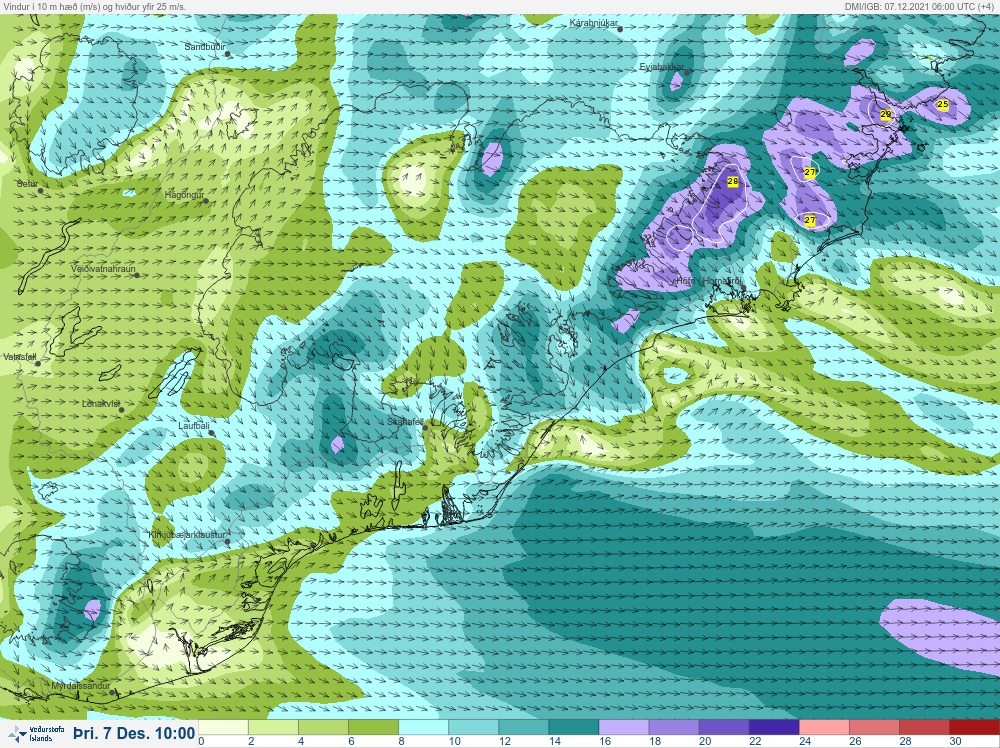Click the Kirkjubæjarklaustur station label

tap(188, 536)
